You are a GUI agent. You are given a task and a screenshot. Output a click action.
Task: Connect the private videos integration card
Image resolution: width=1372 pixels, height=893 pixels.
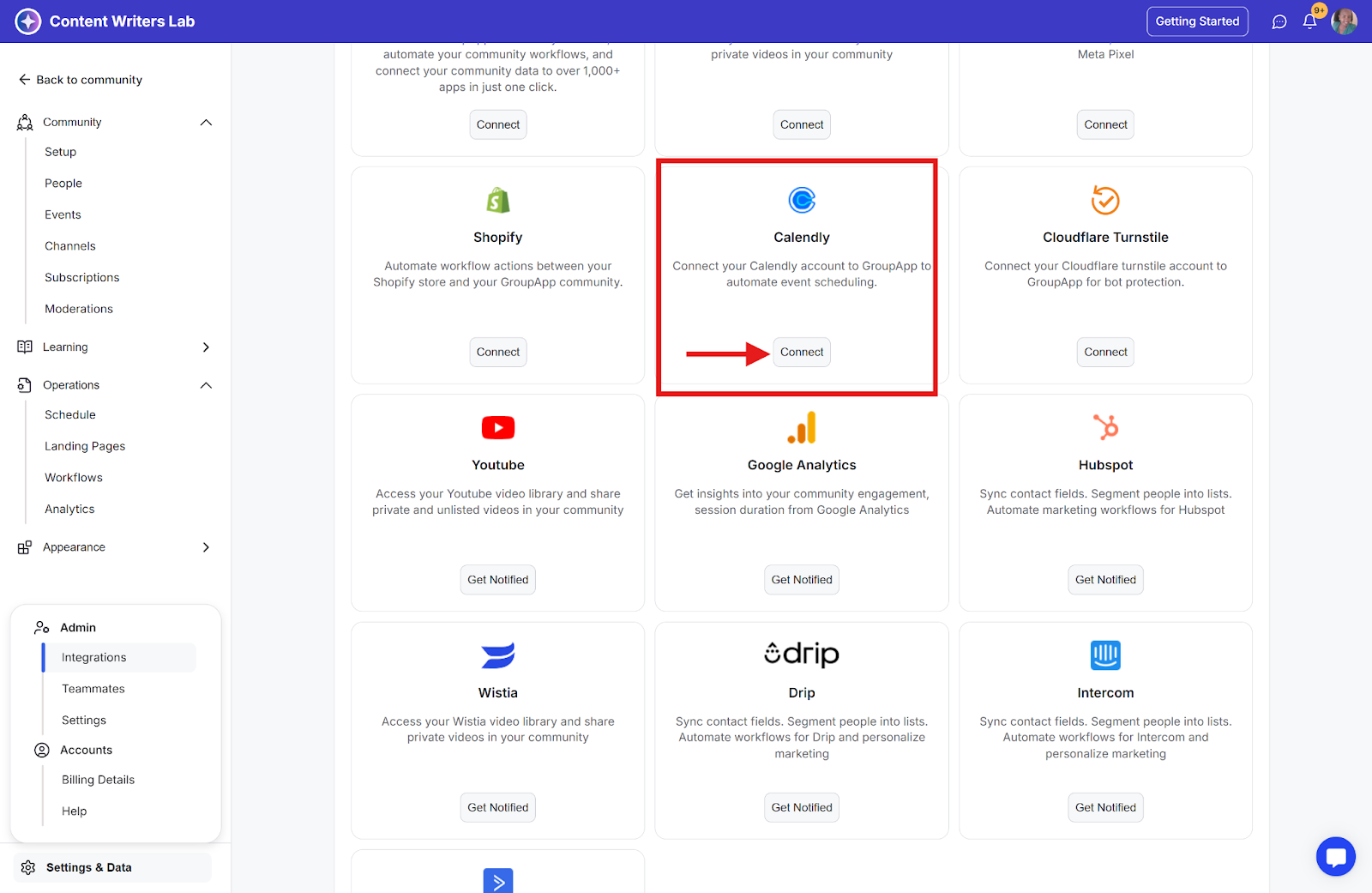(x=802, y=125)
